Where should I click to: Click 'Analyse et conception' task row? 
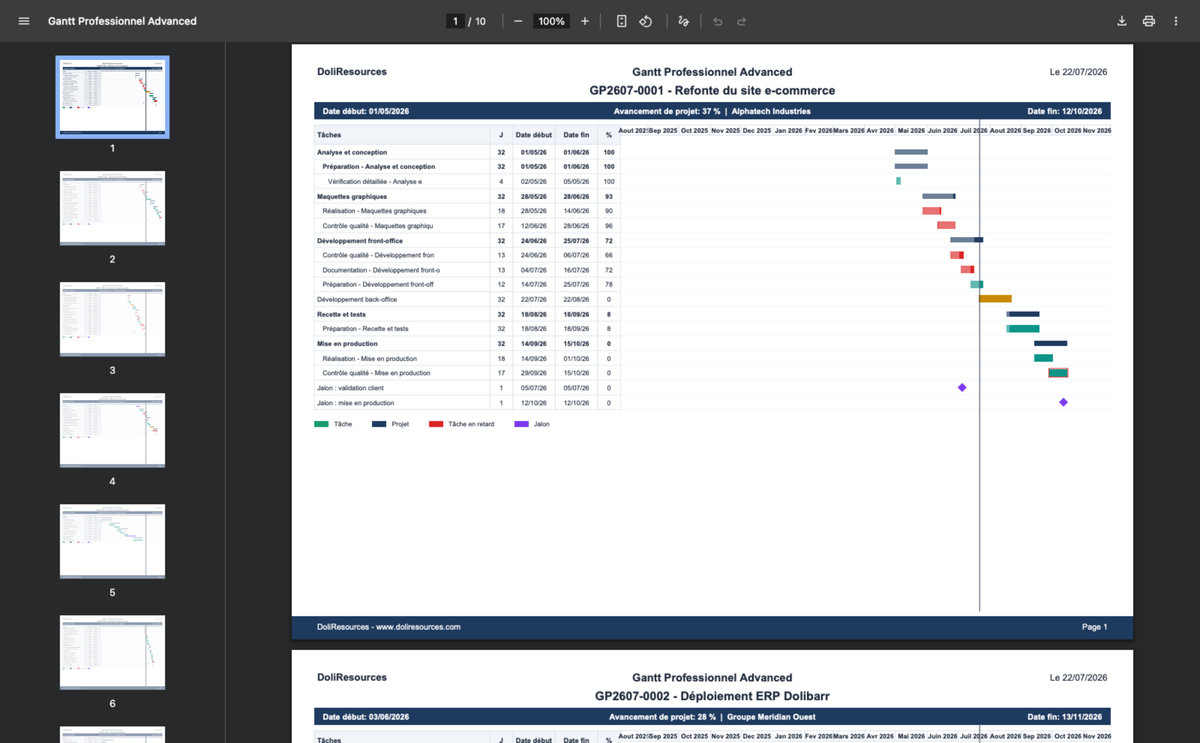click(467, 152)
